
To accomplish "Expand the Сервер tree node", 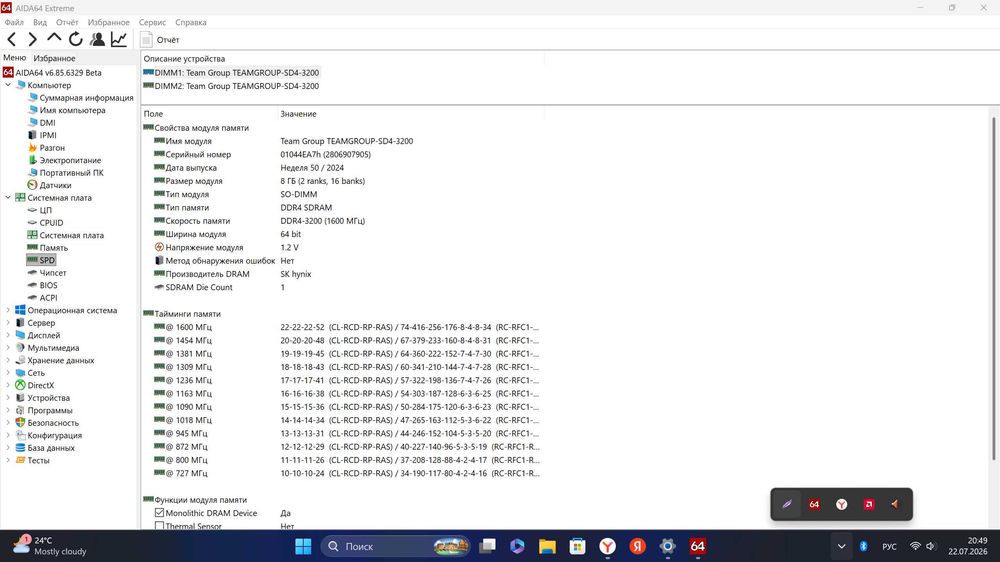I will (x=8, y=323).
